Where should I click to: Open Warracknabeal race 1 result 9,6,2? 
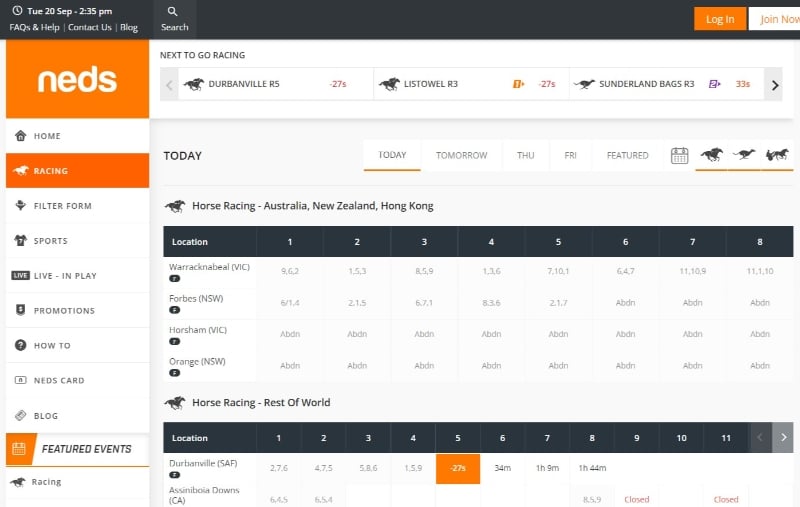click(290, 271)
